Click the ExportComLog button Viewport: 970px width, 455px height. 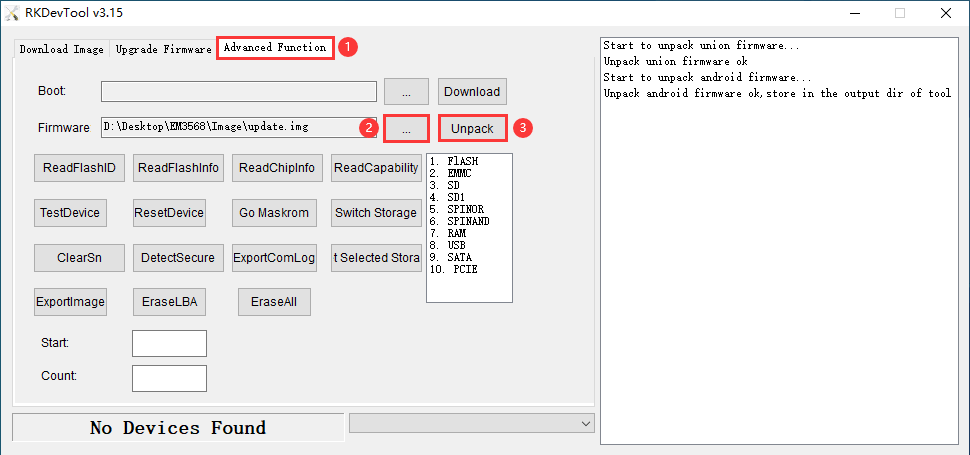274,257
